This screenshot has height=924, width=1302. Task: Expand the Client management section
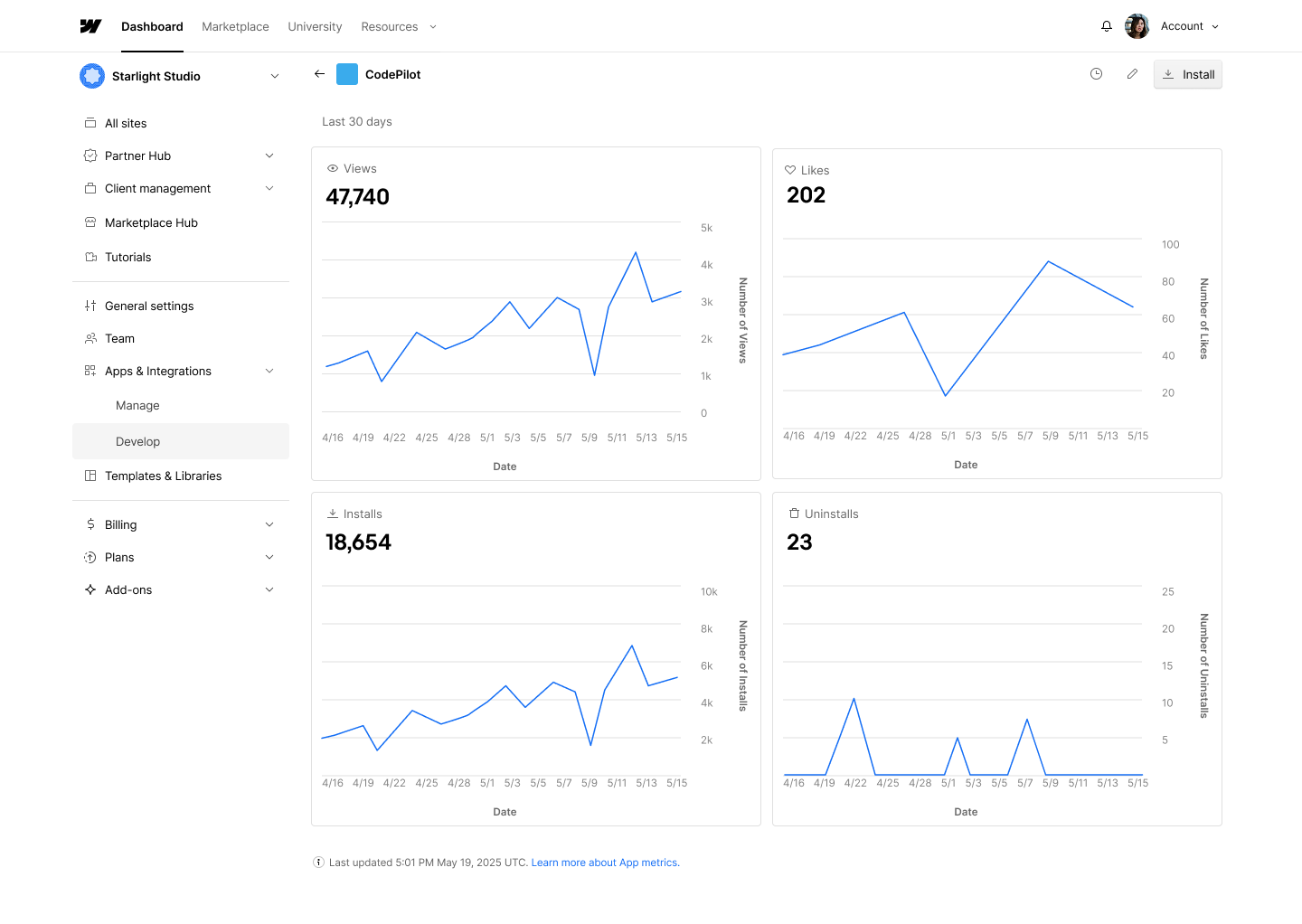coord(269,188)
